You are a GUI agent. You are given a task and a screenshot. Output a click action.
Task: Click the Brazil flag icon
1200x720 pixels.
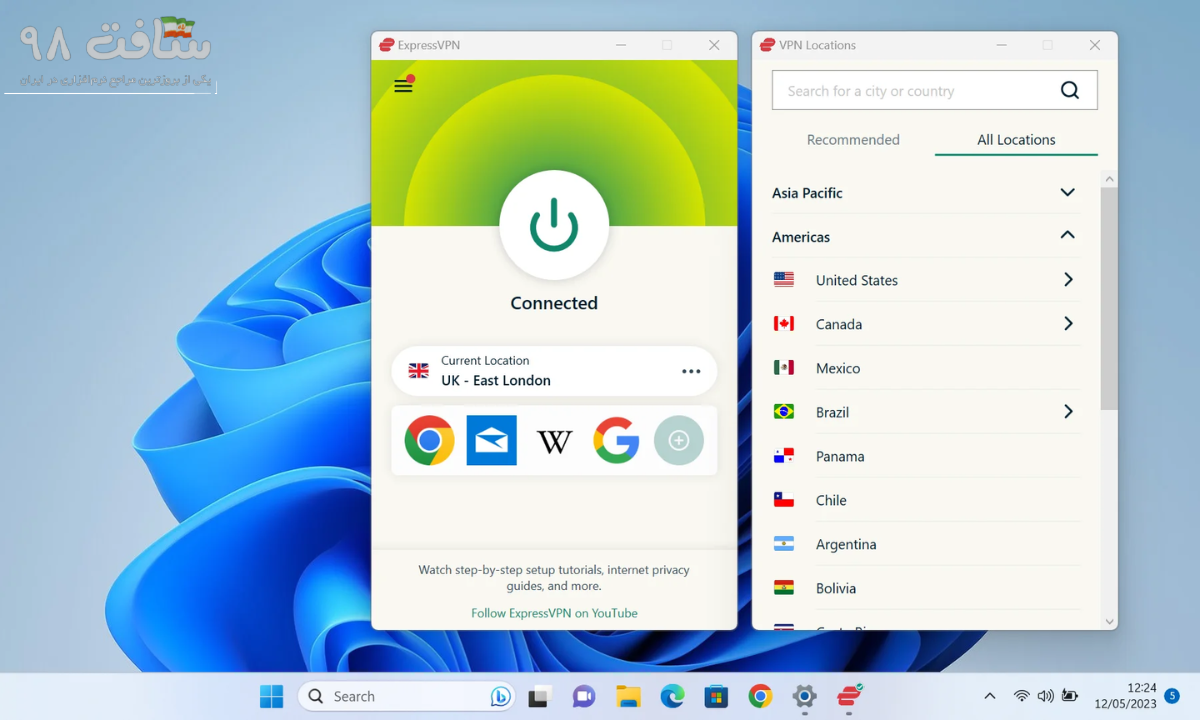coord(784,412)
